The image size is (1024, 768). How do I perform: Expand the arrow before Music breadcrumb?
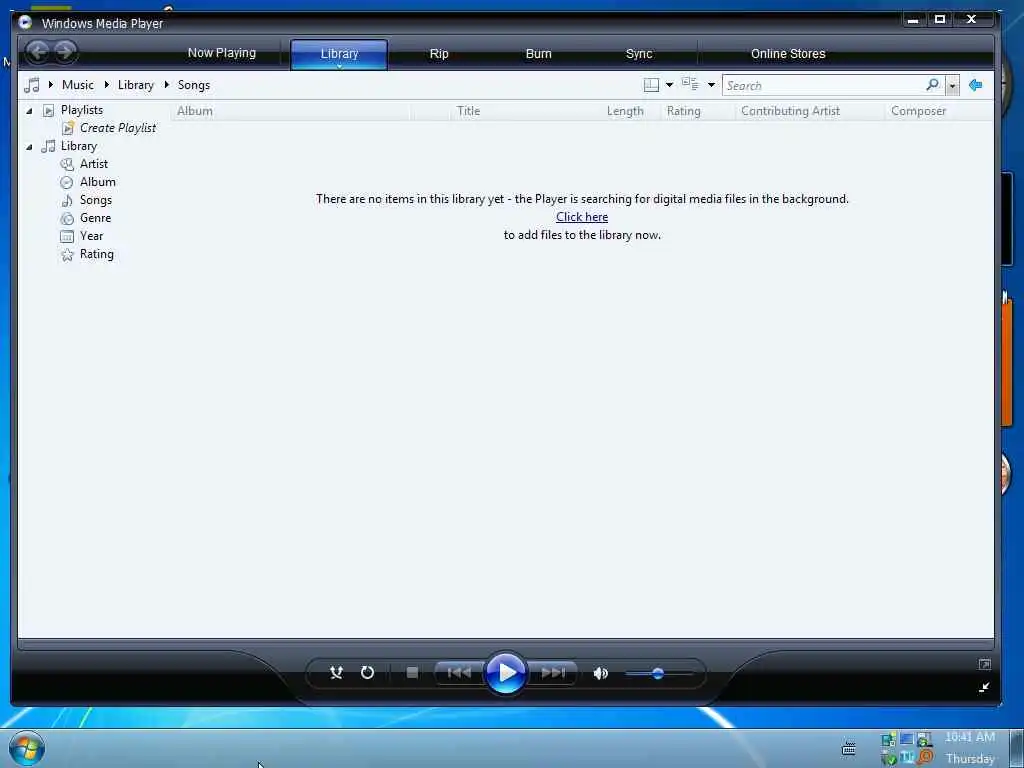coord(50,85)
